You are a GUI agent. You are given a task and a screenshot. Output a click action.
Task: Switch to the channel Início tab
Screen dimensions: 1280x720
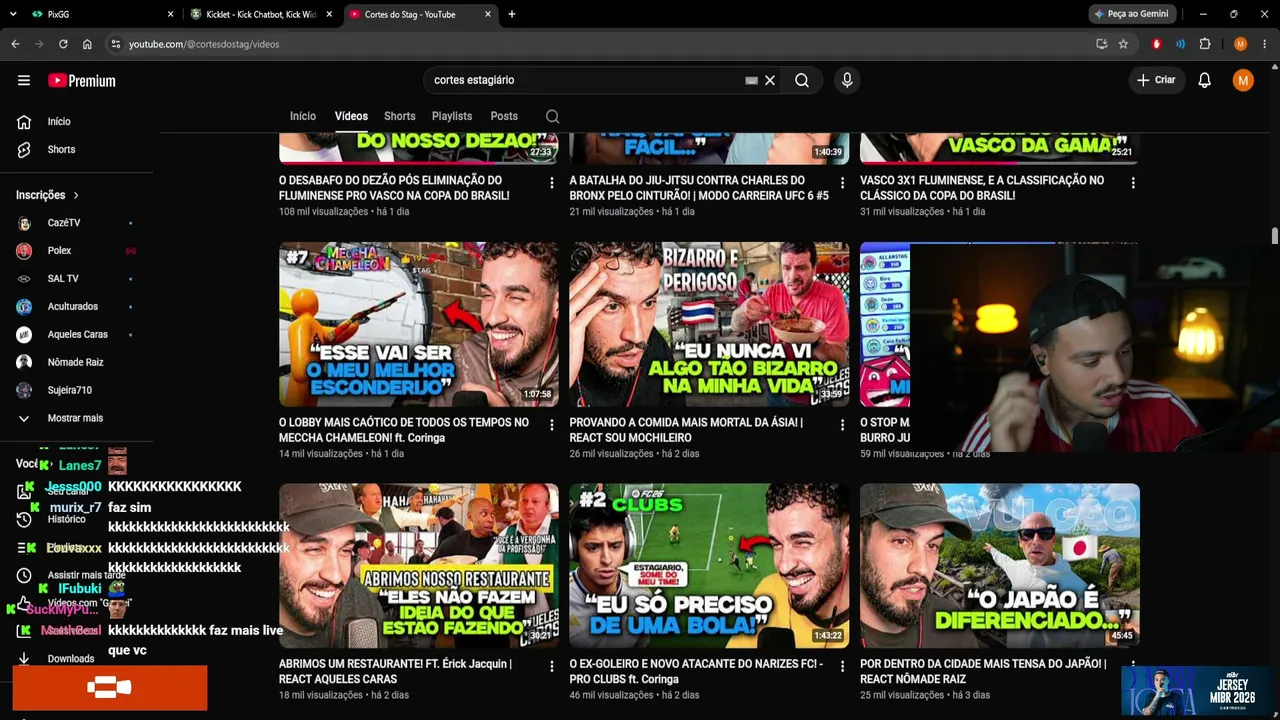pos(303,116)
